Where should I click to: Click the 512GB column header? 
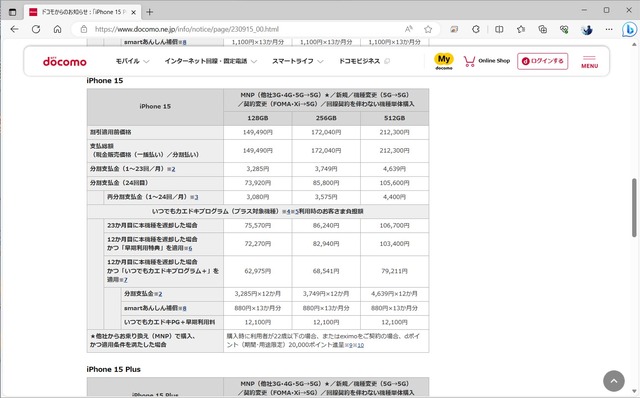(x=395, y=118)
